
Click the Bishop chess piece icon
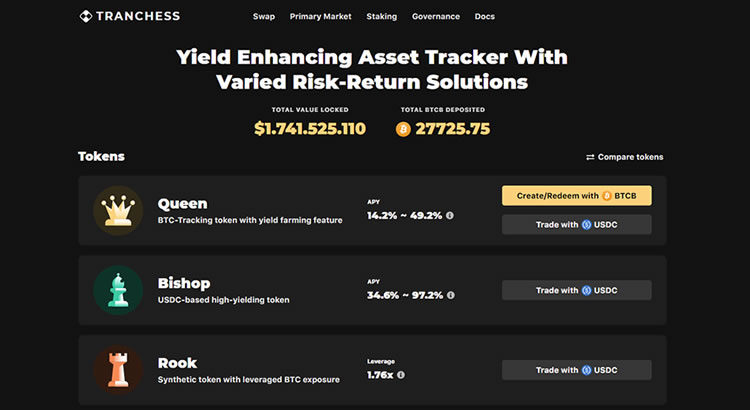tap(118, 289)
